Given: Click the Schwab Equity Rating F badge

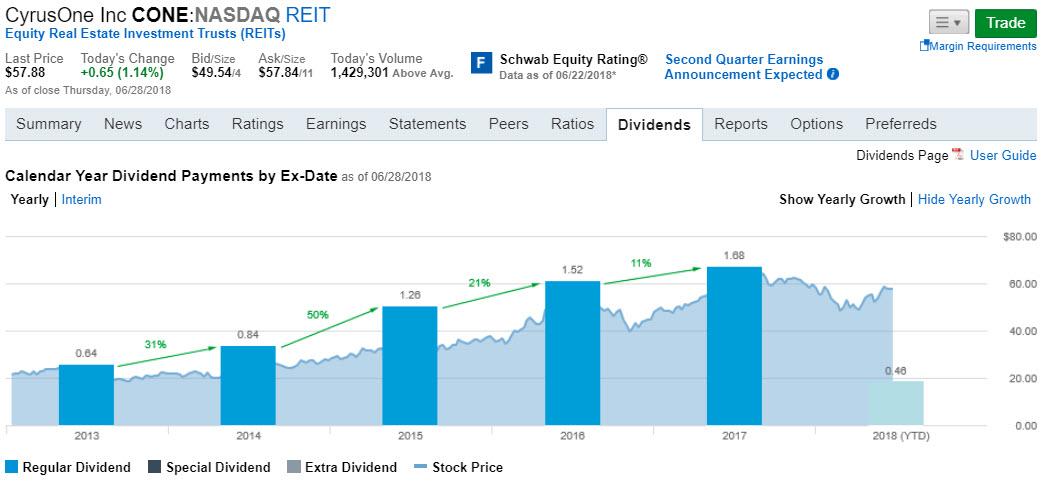Looking at the screenshot, I should [482, 64].
